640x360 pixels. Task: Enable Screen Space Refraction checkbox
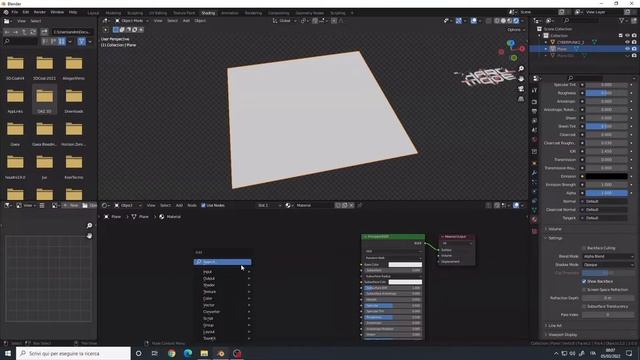(x=584, y=290)
